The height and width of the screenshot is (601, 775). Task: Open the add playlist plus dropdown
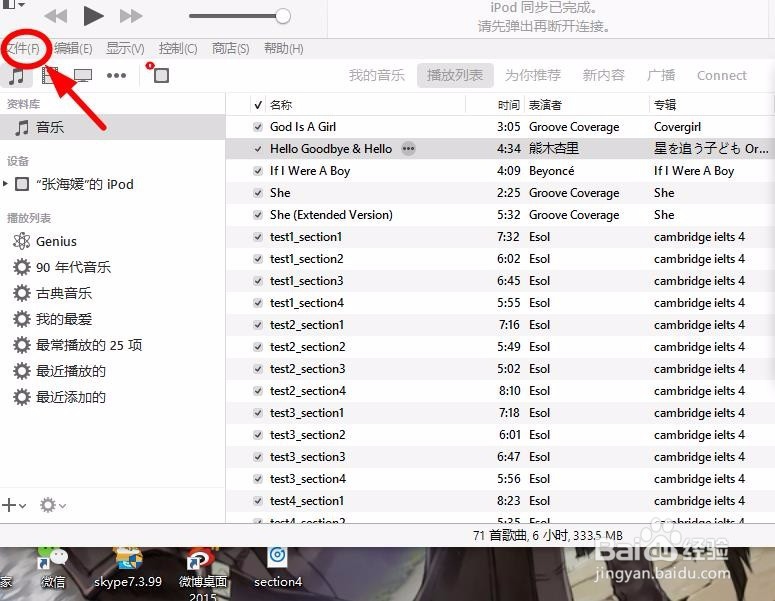point(14,505)
